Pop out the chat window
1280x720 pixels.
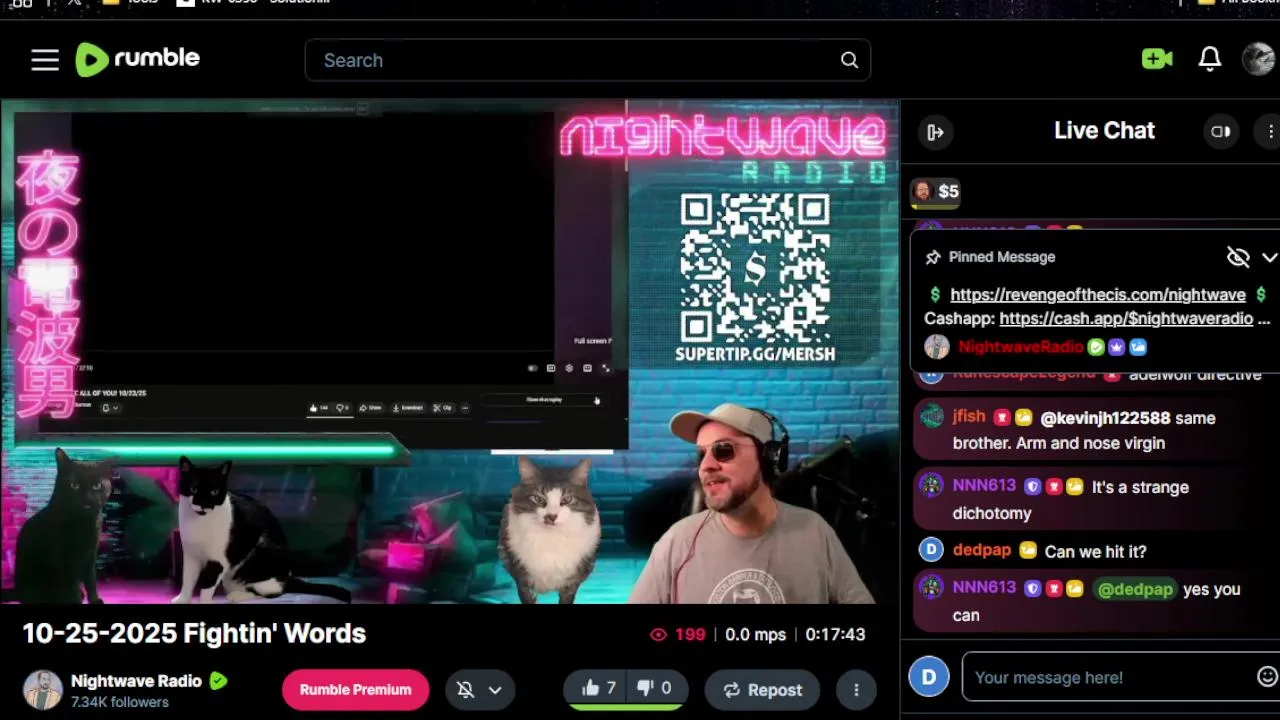[x=1221, y=131]
